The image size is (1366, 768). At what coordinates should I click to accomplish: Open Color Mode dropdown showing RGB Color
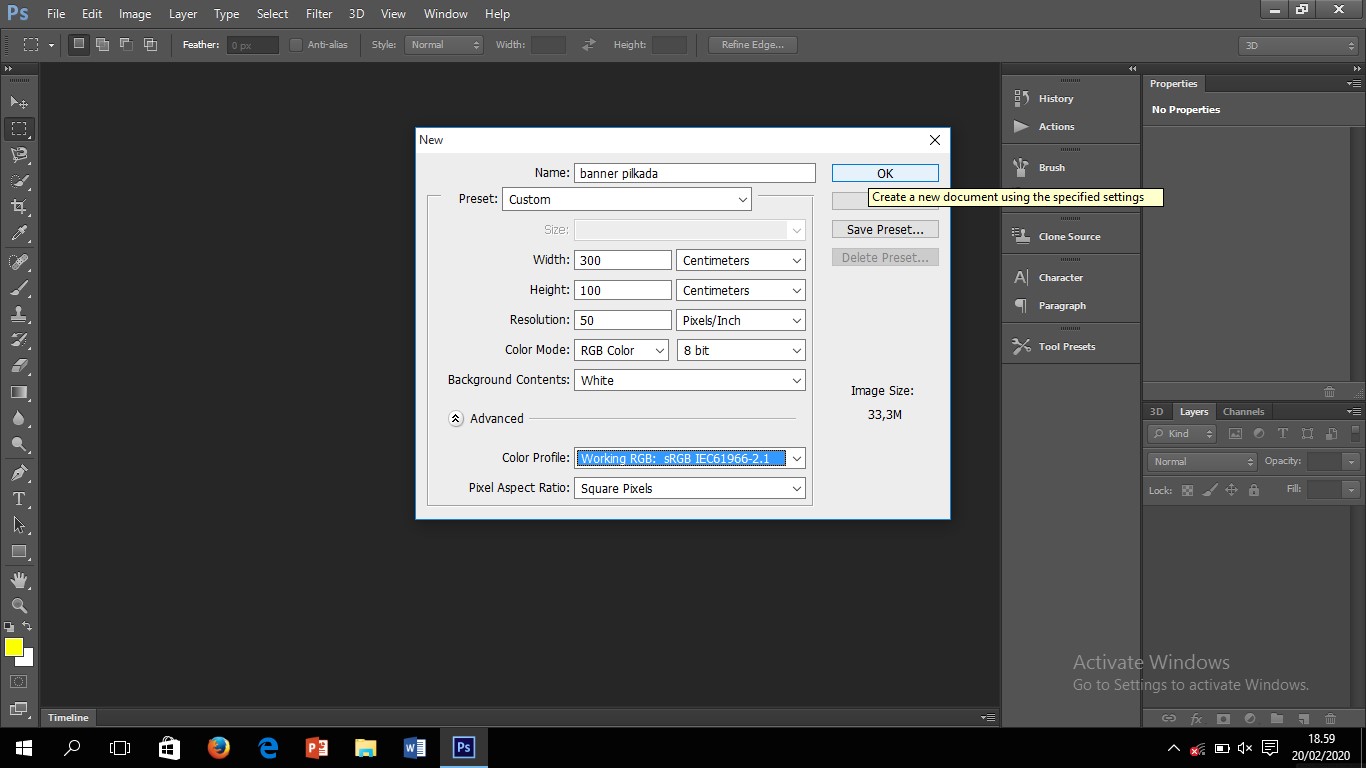coord(621,350)
